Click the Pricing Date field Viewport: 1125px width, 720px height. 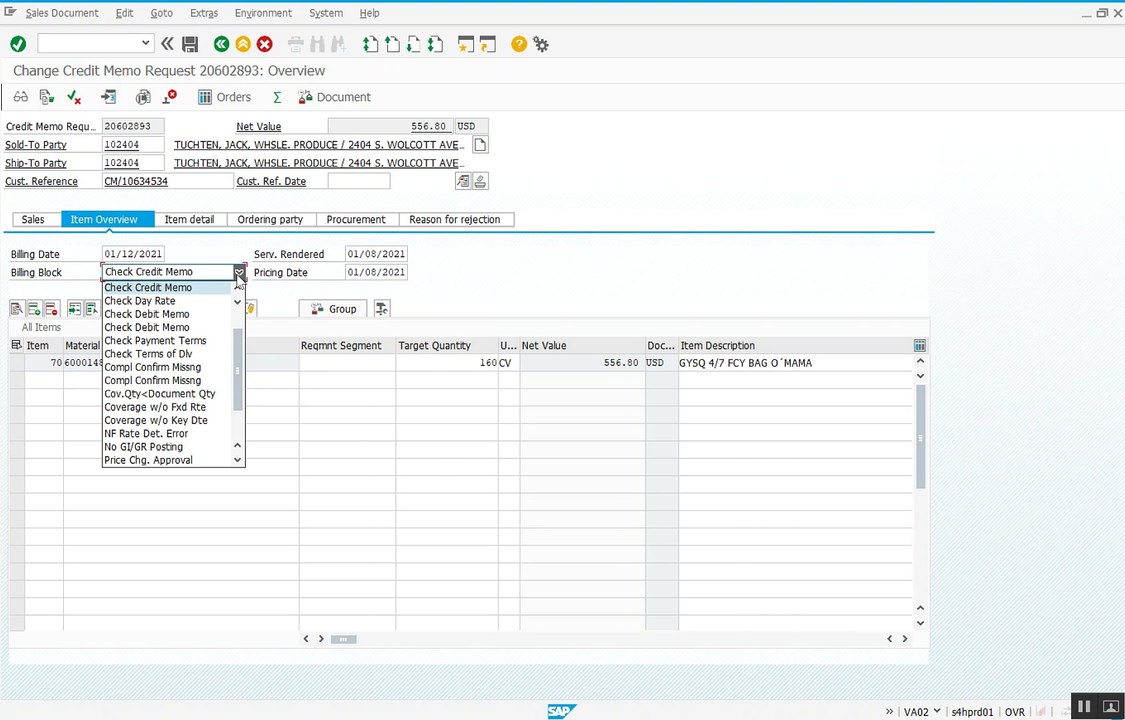(376, 272)
